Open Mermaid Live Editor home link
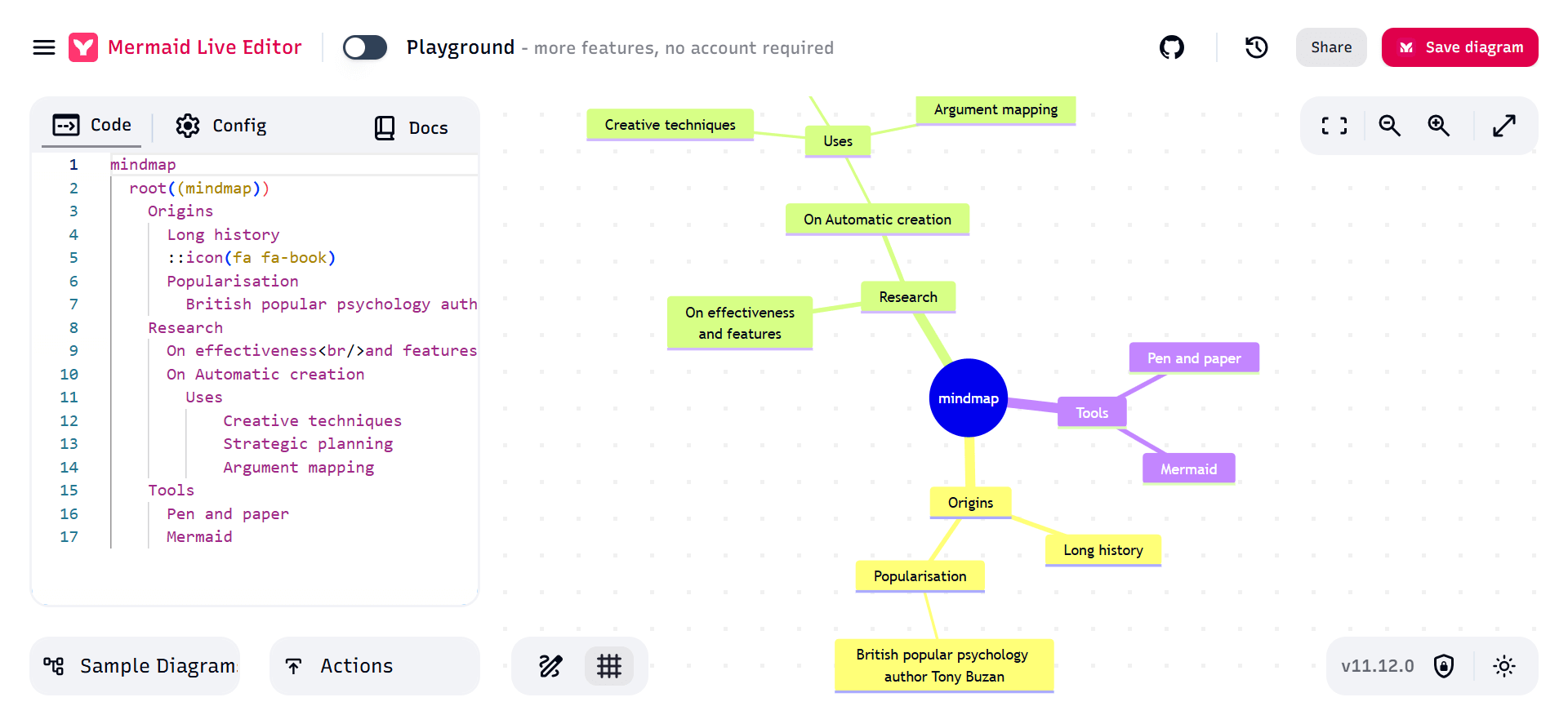 [204, 47]
